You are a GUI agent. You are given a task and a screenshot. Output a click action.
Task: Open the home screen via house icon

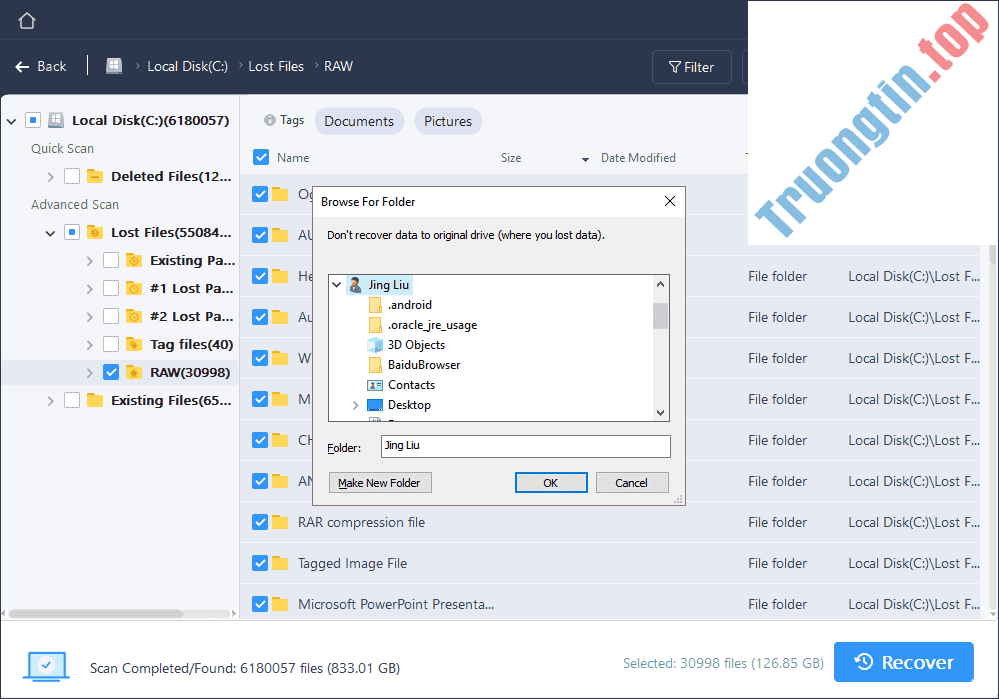(26, 19)
